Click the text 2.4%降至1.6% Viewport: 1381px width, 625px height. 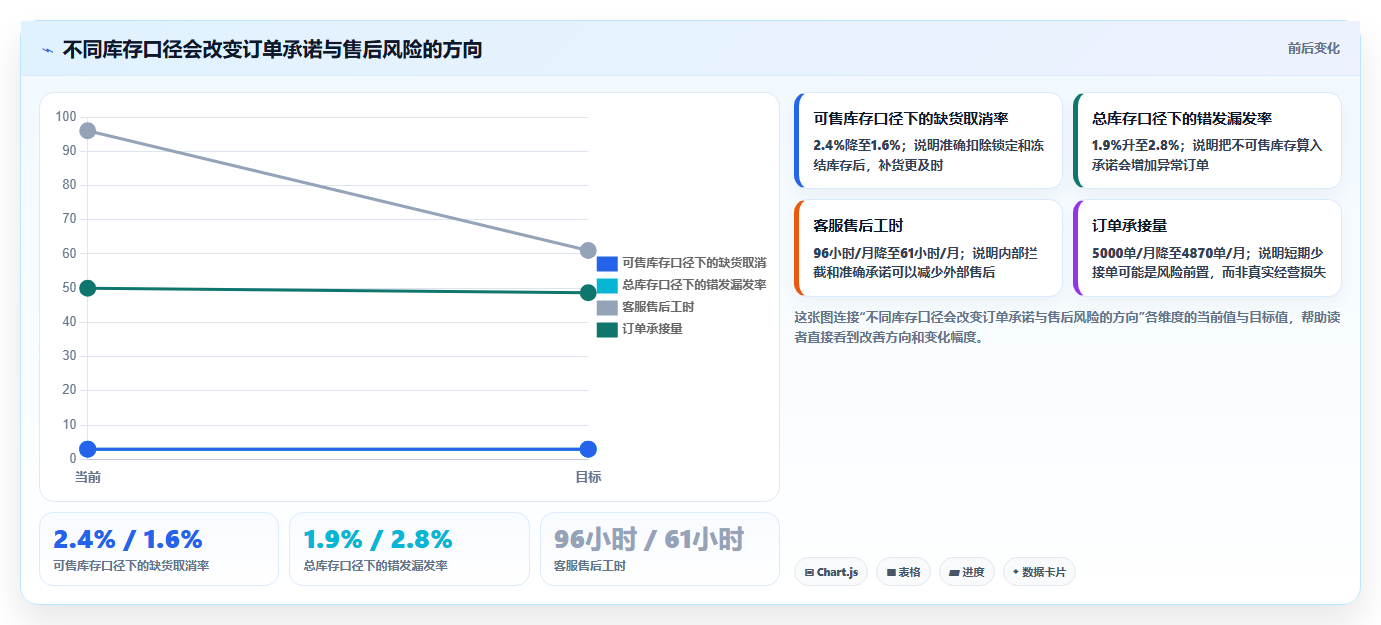pos(857,145)
